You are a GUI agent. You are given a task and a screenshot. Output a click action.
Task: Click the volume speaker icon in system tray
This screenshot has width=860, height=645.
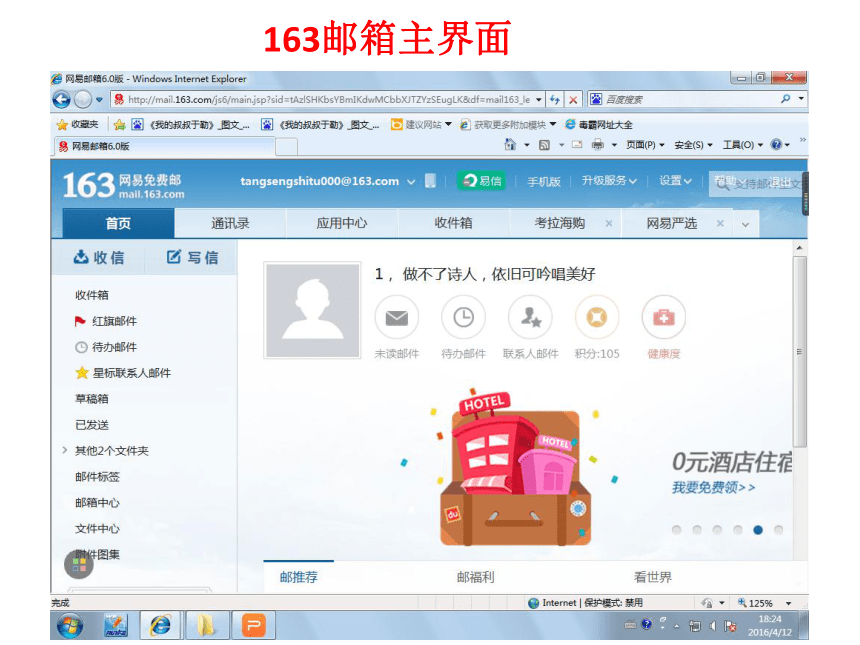tap(712, 626)
